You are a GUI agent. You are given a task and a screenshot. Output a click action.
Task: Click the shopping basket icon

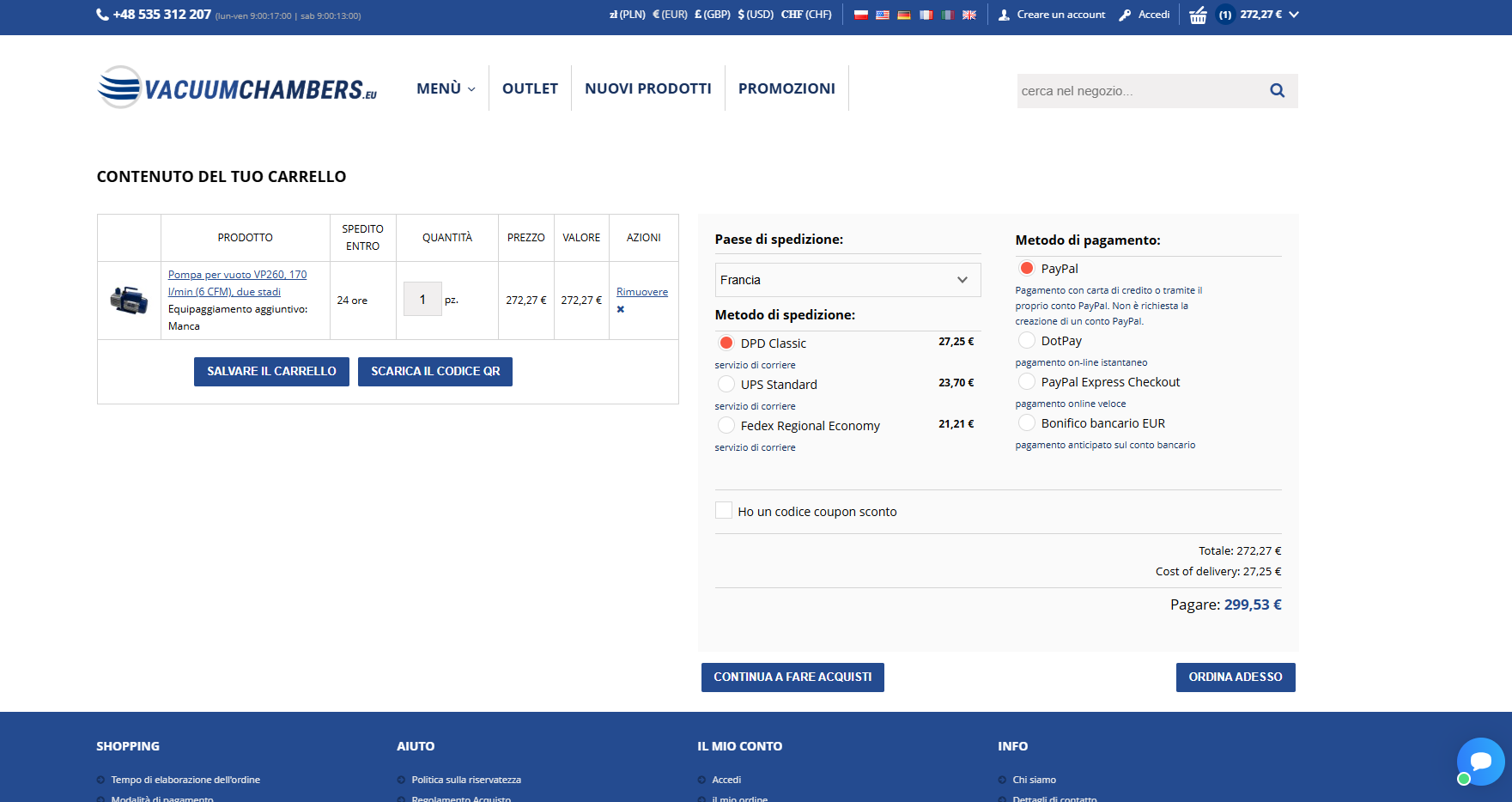tap(1198, 15)
